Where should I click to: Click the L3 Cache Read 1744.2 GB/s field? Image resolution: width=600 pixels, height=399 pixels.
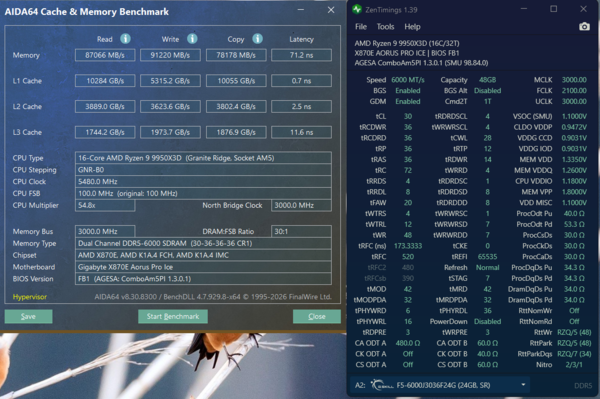(105, 132)
